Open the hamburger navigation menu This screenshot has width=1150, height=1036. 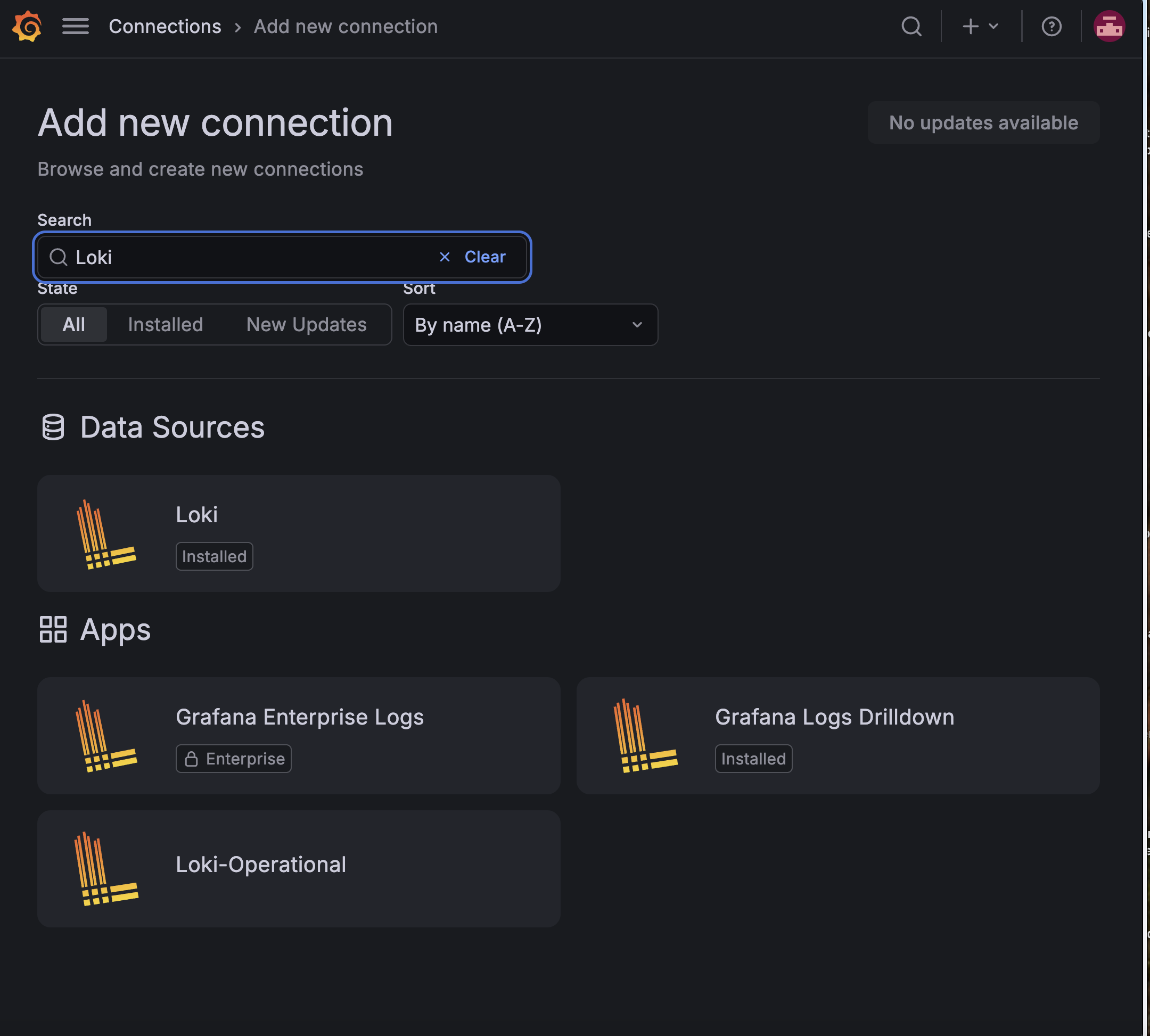tap(75, 26)
